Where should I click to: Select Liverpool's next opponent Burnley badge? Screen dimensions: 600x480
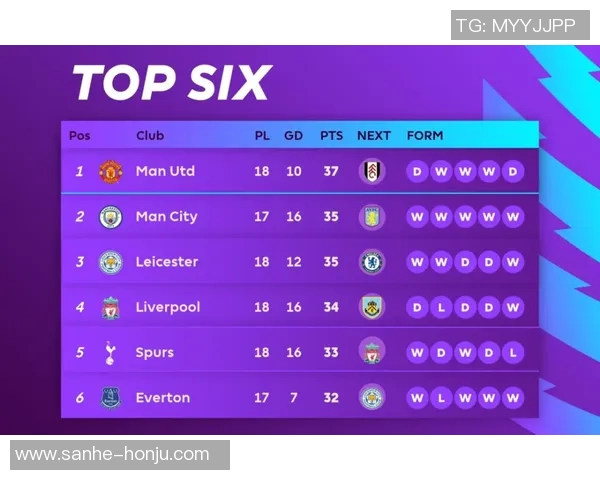[372, 307]
